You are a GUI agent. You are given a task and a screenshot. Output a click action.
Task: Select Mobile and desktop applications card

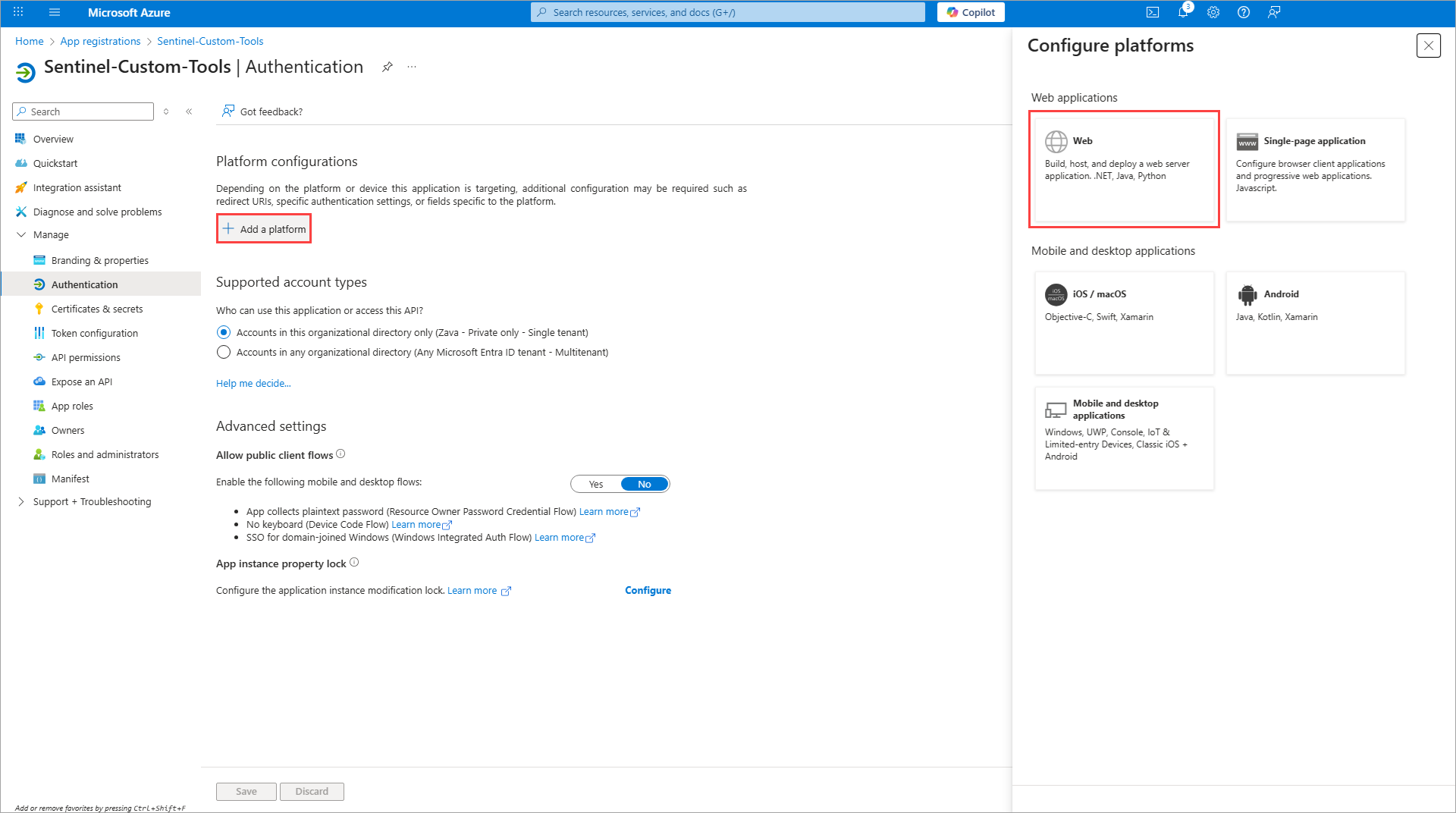click(1124, 438)
